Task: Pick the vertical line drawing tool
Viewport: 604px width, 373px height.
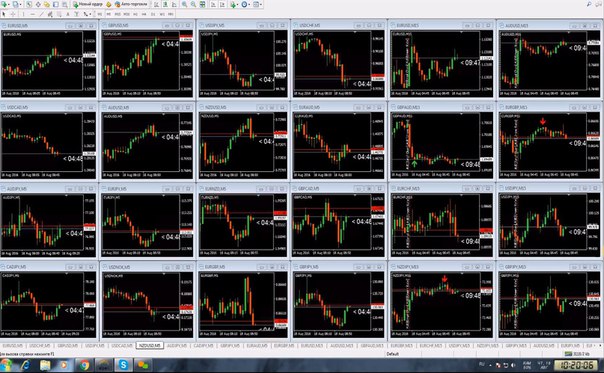Action: 23,14
